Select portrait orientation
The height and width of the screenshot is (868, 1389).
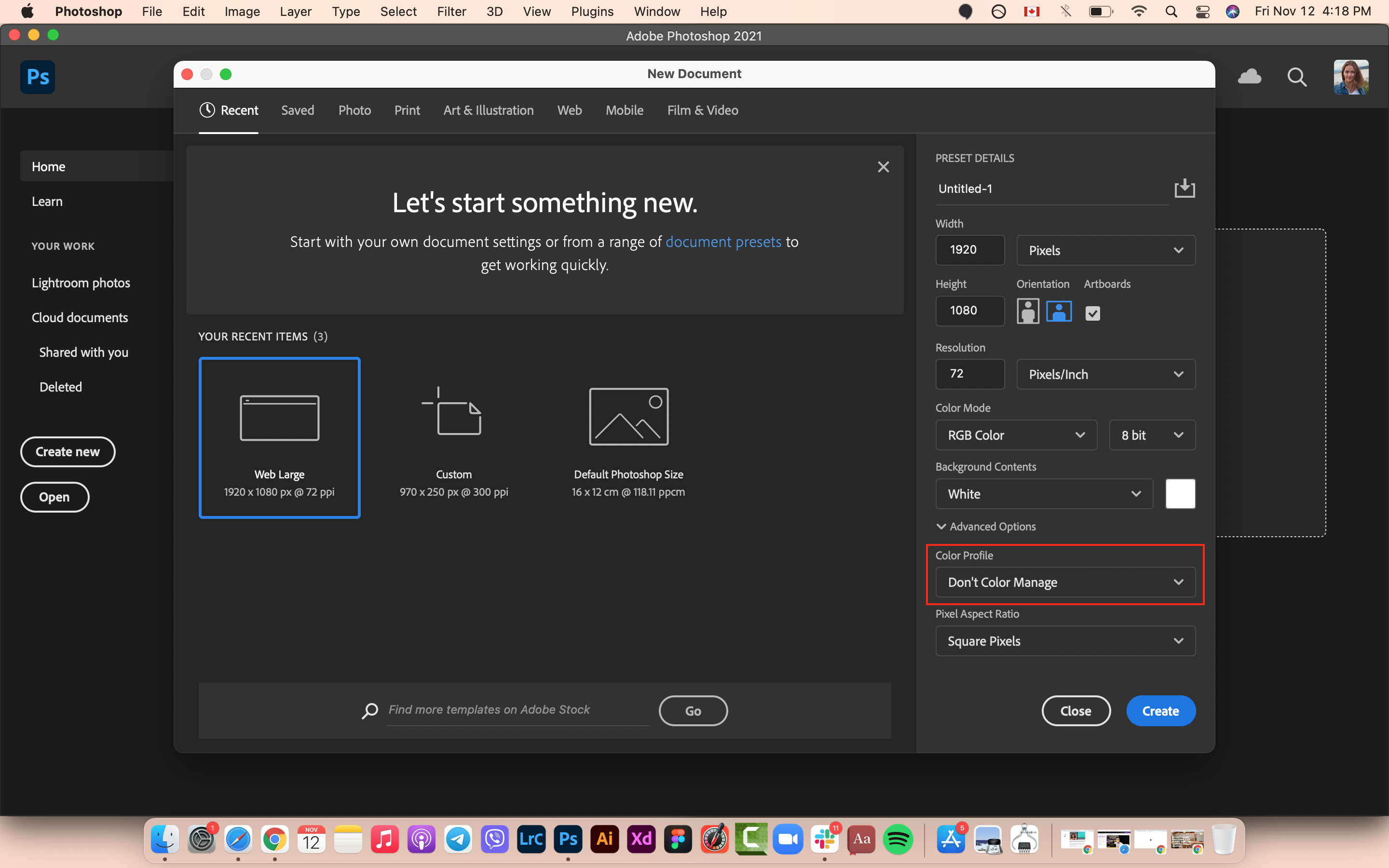pos(1028,311)
